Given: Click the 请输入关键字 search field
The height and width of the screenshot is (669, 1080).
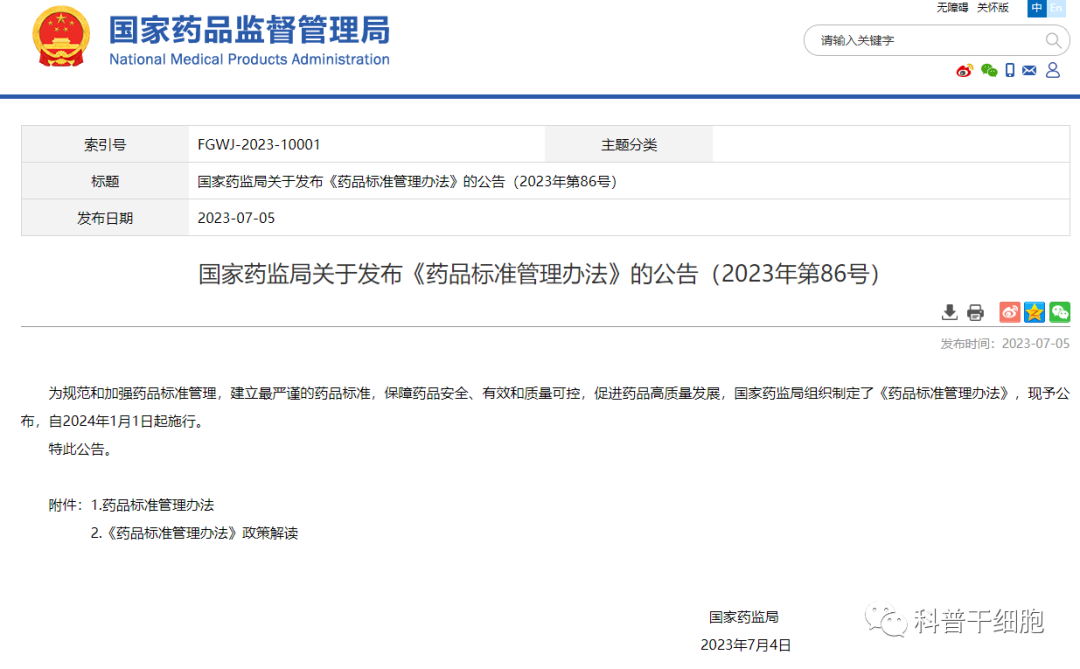Looking at the screenshot, I should pos(925,40).
